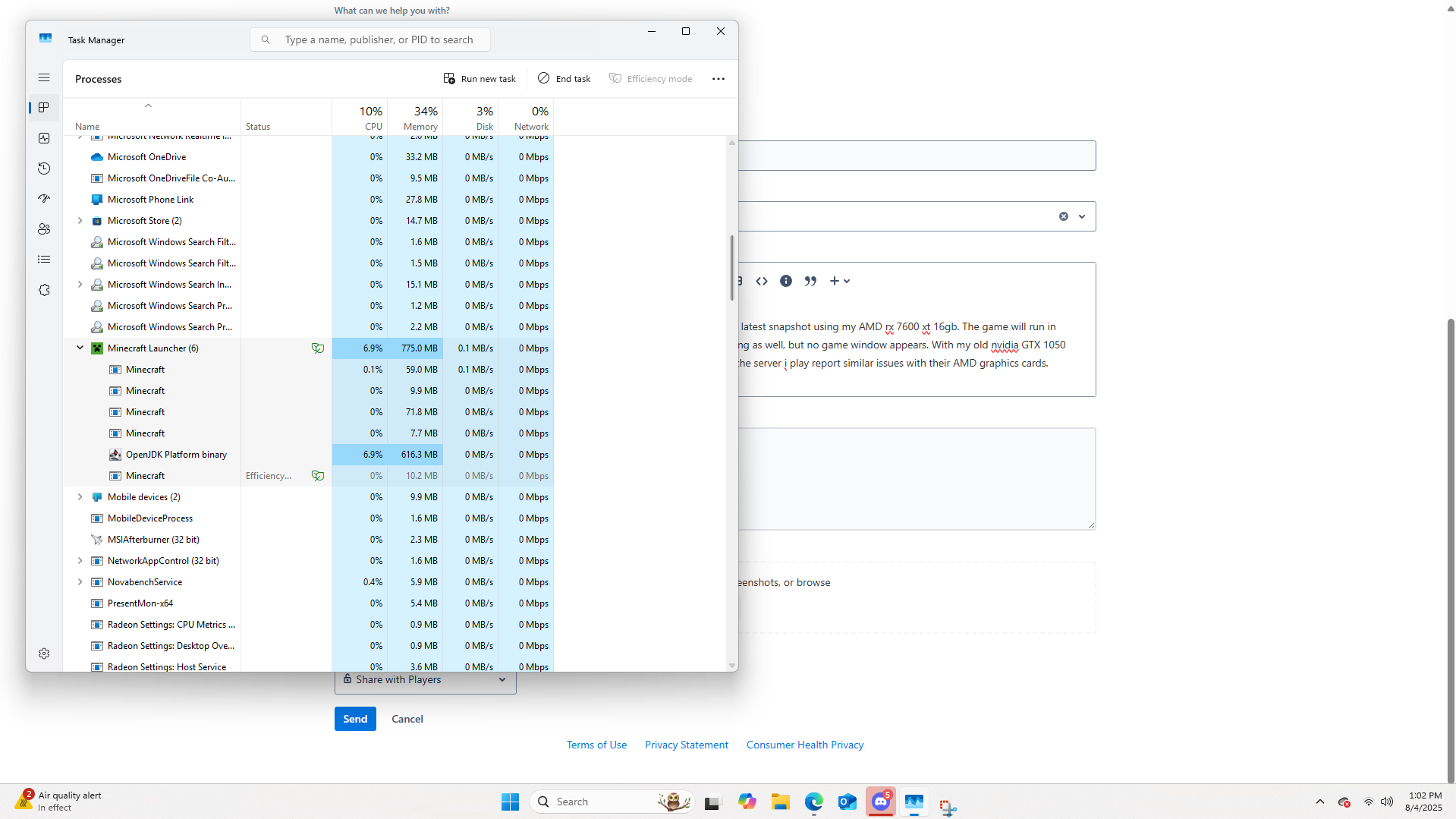The image size is (1456, 819).
Task: Click End task button
Action: [x=564, y=79]
